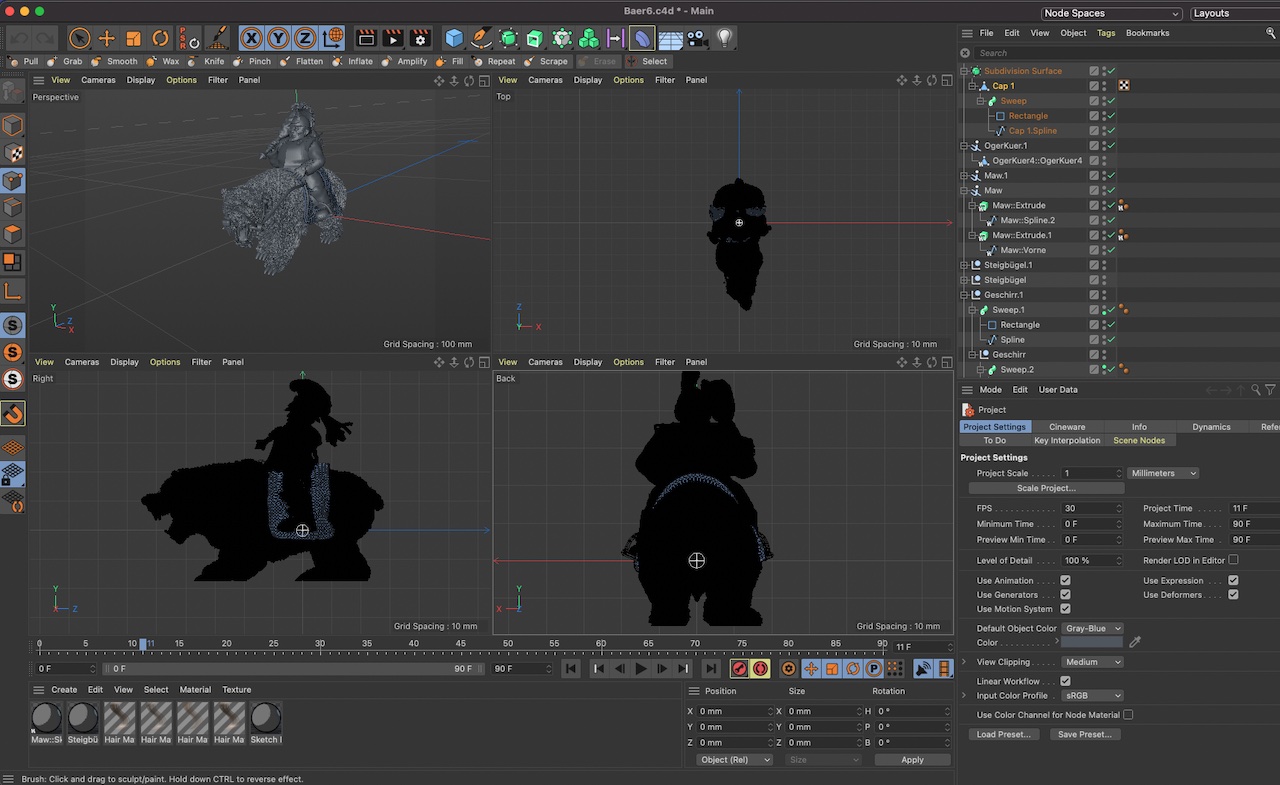Open the View Clipping Medium dropdown
1280x785 pixels.
pos(1092,662)
